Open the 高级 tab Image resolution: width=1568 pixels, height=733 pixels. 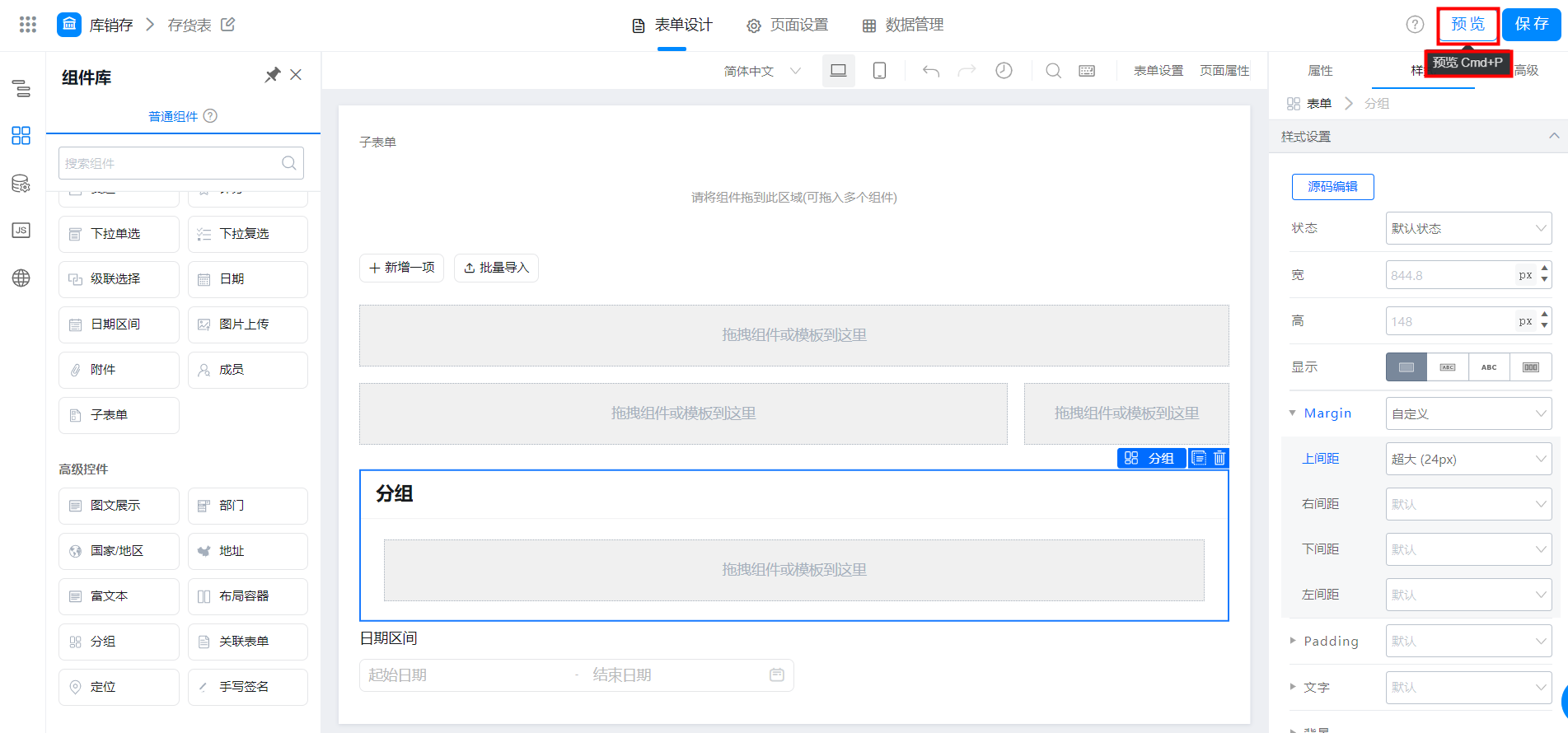1526,71
